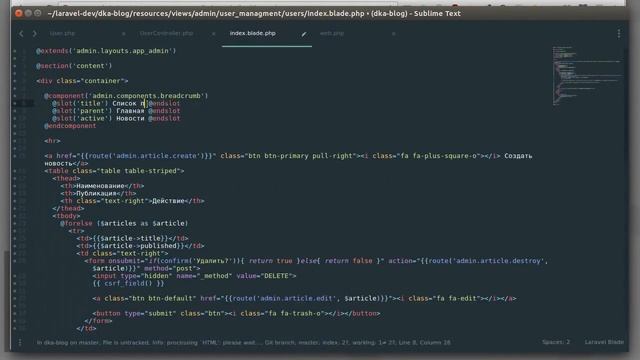Click the closing </form> tag line
This screenshot has width=640, height=360.
(x=98, y=321)
